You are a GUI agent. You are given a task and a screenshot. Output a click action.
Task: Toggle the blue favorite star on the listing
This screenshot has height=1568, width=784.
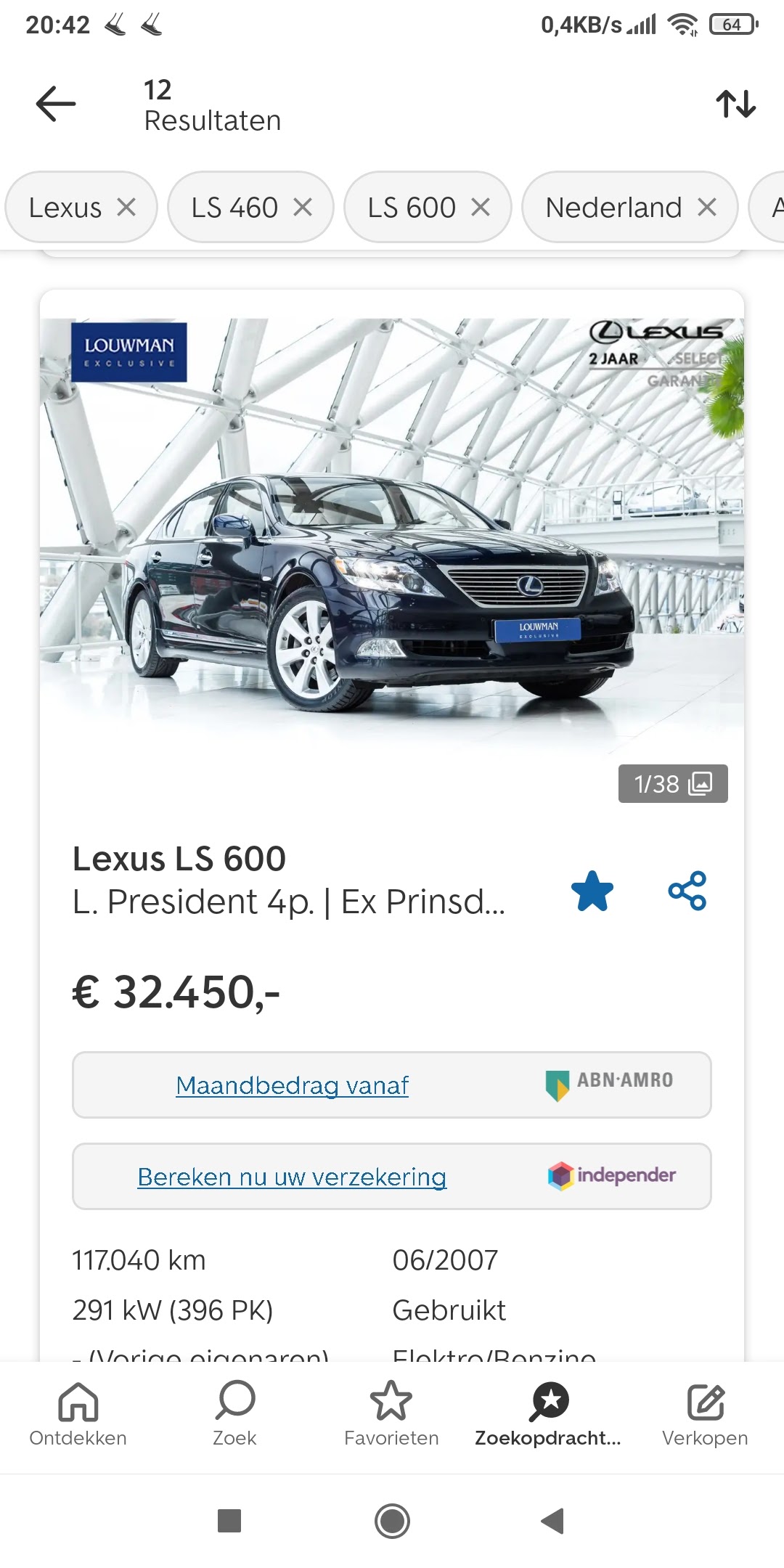tap(592, 891)
